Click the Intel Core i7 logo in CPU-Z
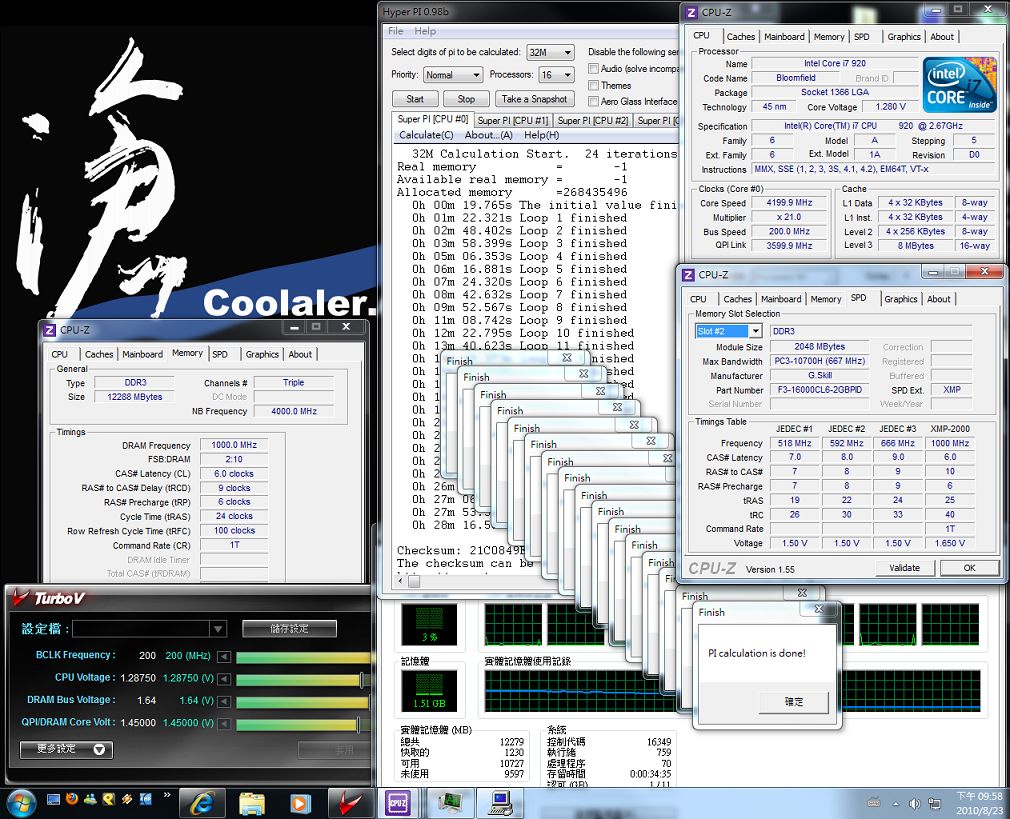 pyautogui.click(x=960, y=84)
